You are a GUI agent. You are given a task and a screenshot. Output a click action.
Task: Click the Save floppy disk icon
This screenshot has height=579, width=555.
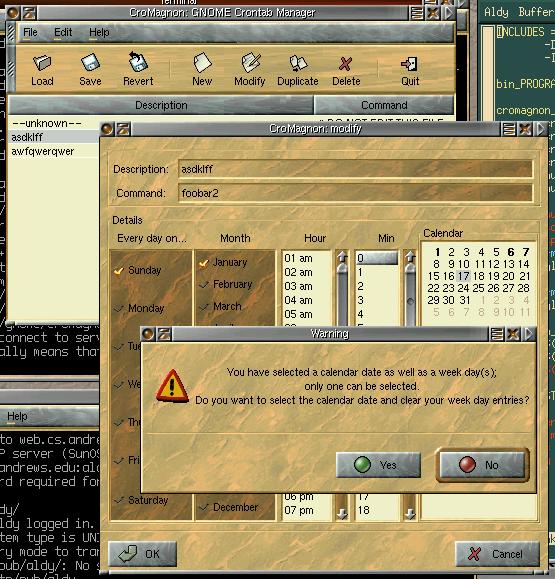click(90, 63)
